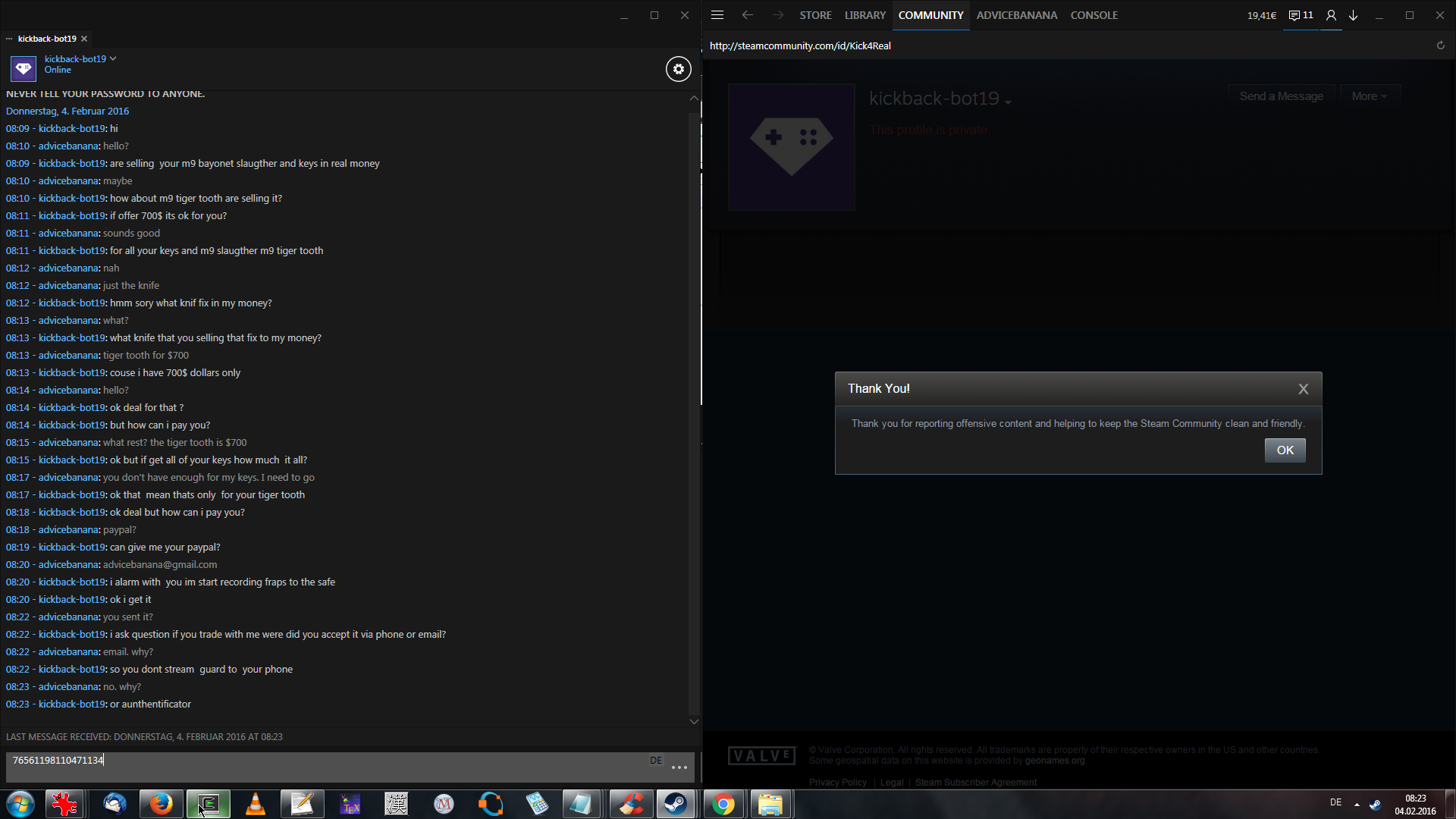The width and height of the screenshot is (1456, 819).
Task: Expand kickback-bot19 name dropdown in chat header
Action: pos(113,58)
